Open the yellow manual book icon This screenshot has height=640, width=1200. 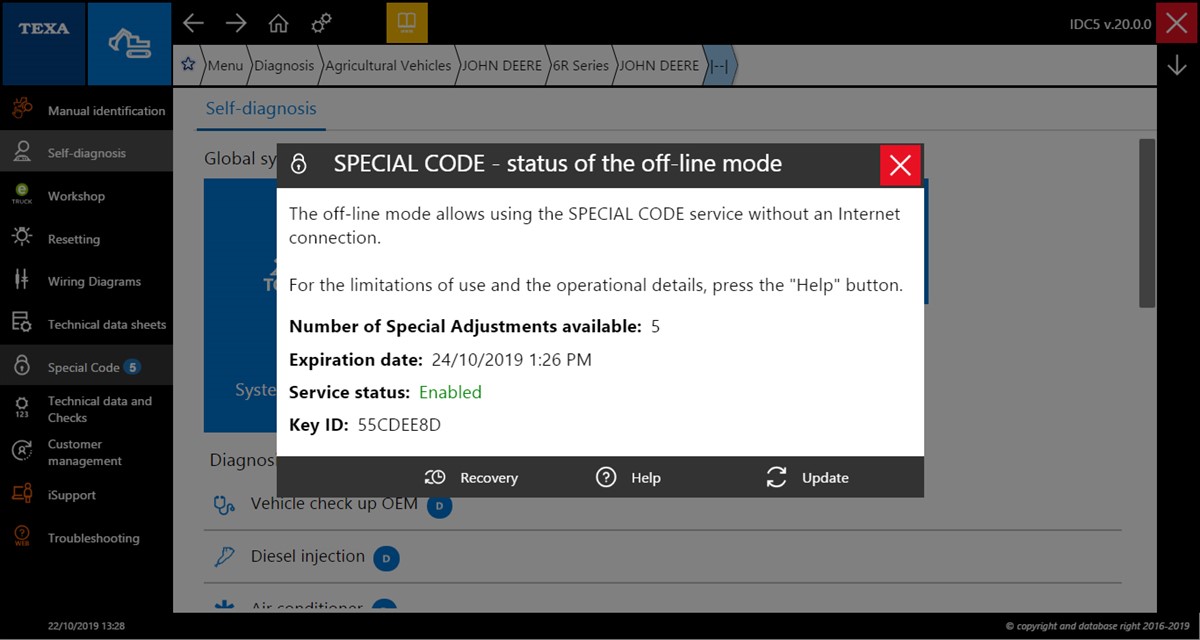click(x=407, y=22)
